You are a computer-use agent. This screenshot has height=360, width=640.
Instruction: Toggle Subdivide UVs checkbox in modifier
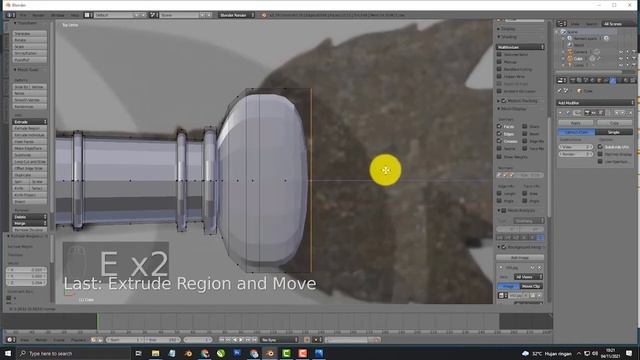(600, 147)
